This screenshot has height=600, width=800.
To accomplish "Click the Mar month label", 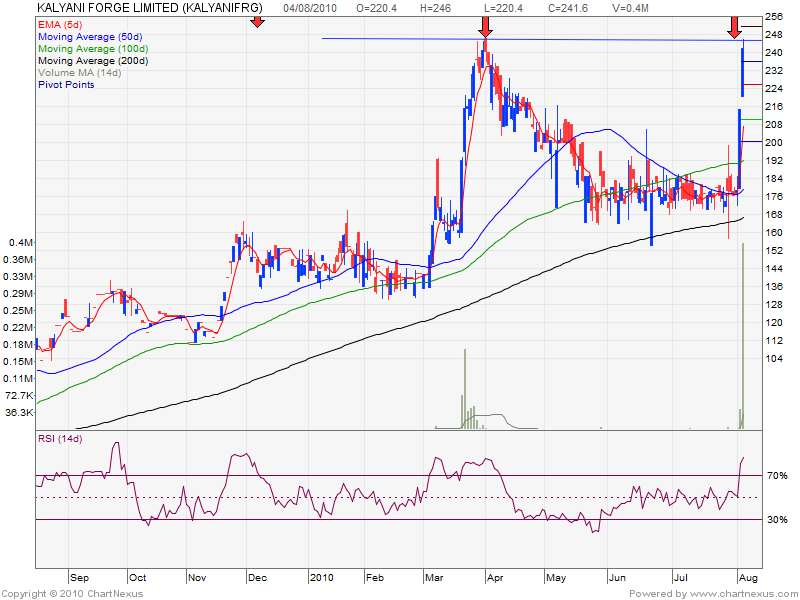I will coord(434,578).
